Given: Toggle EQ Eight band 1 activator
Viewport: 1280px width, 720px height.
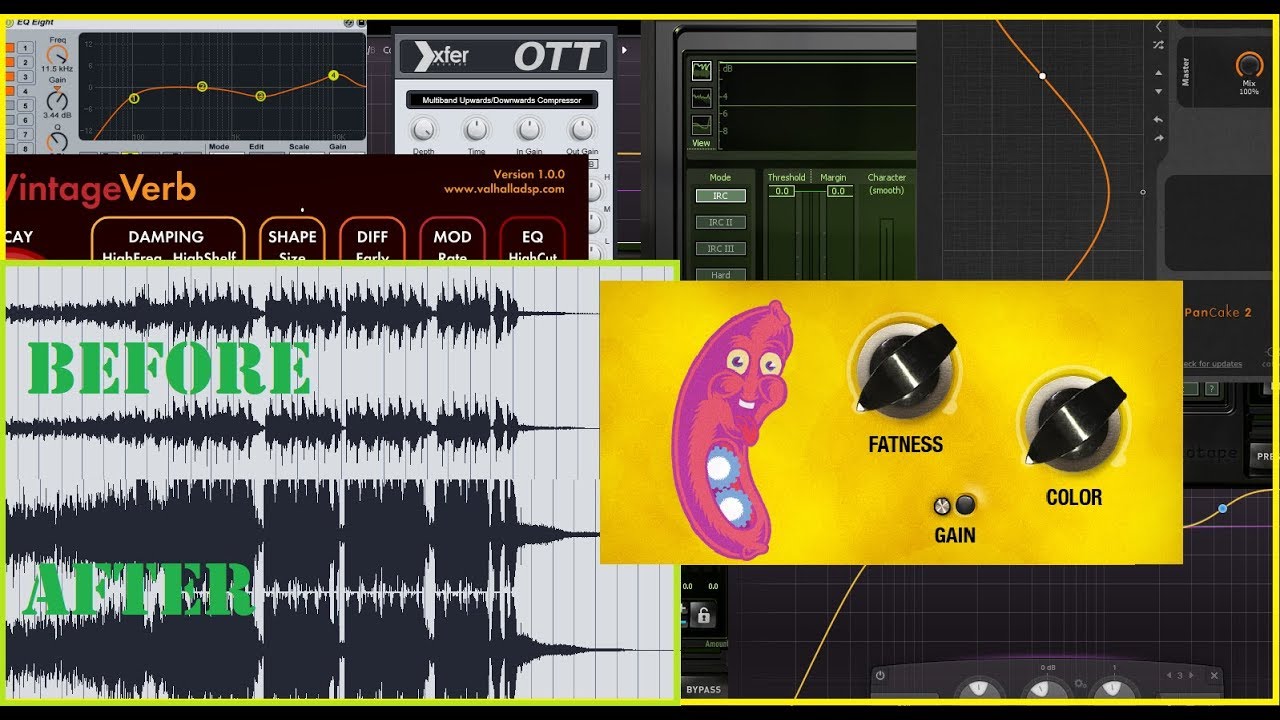Looking at the screenshot, I should (11, 48).
